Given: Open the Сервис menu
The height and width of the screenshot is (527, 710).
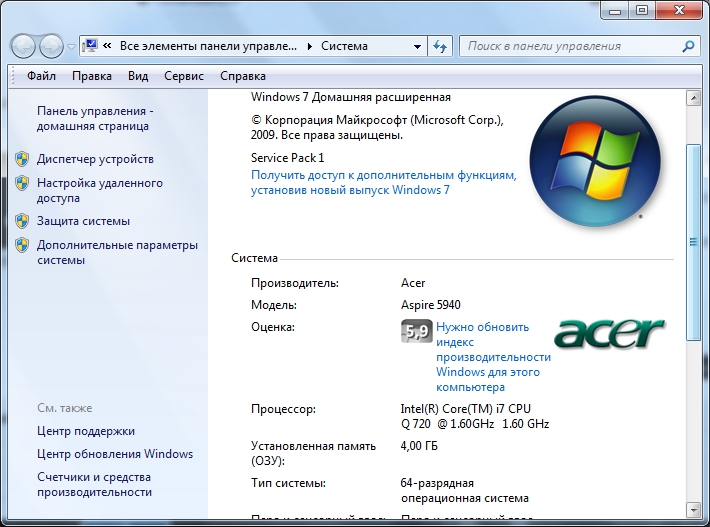Looking at the screenshot, I should point(184,76).
